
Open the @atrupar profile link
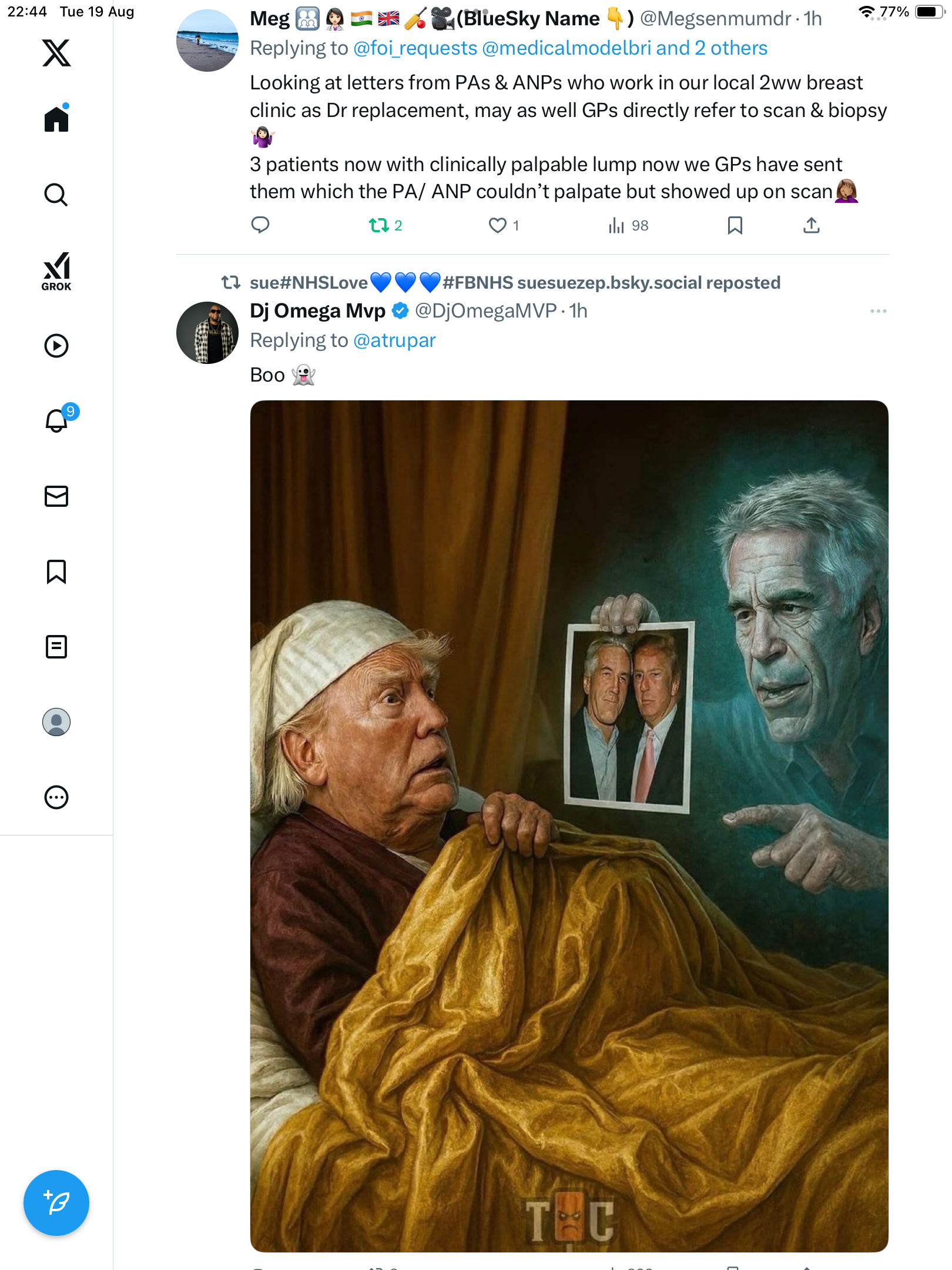[x=394, y=340]
